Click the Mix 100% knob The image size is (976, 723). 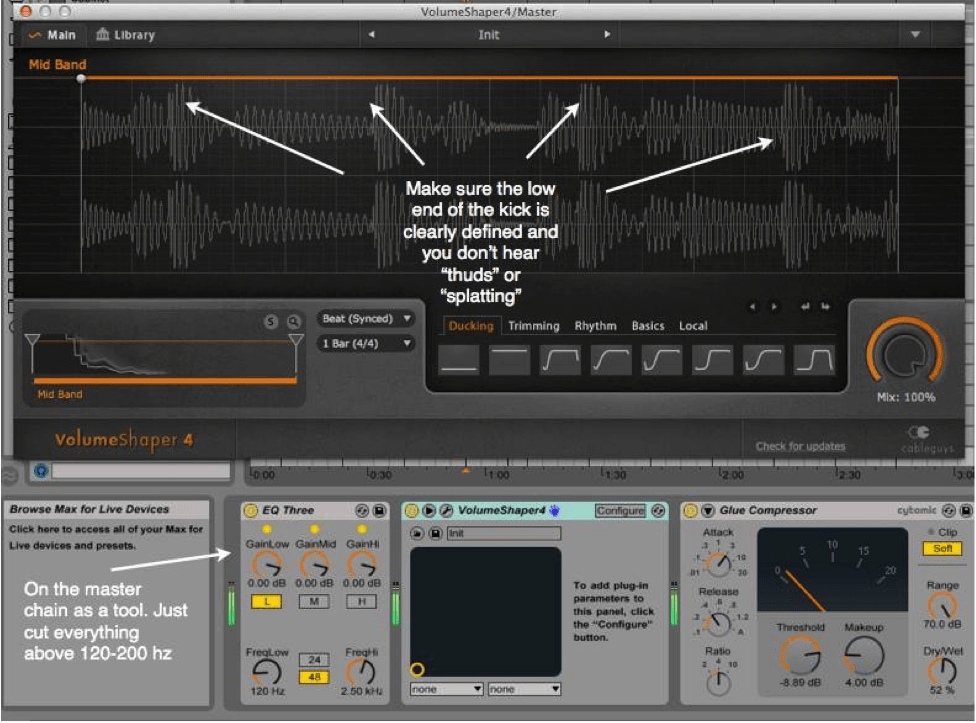[x=905, y=353]
